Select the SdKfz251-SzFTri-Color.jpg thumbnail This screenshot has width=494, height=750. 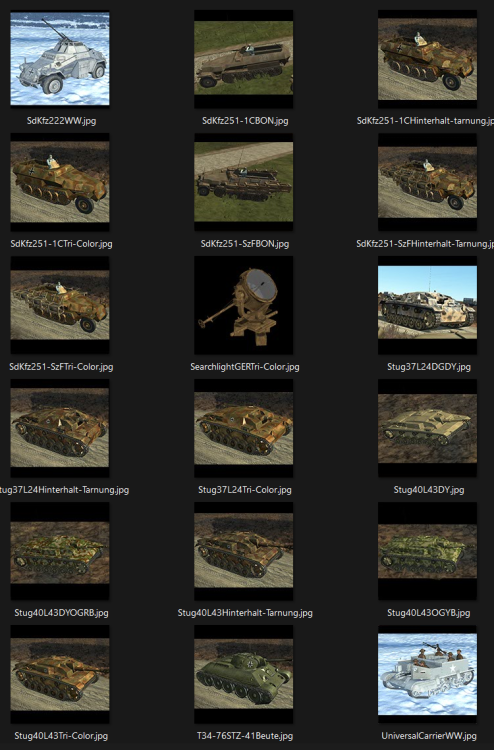point(60,305)
